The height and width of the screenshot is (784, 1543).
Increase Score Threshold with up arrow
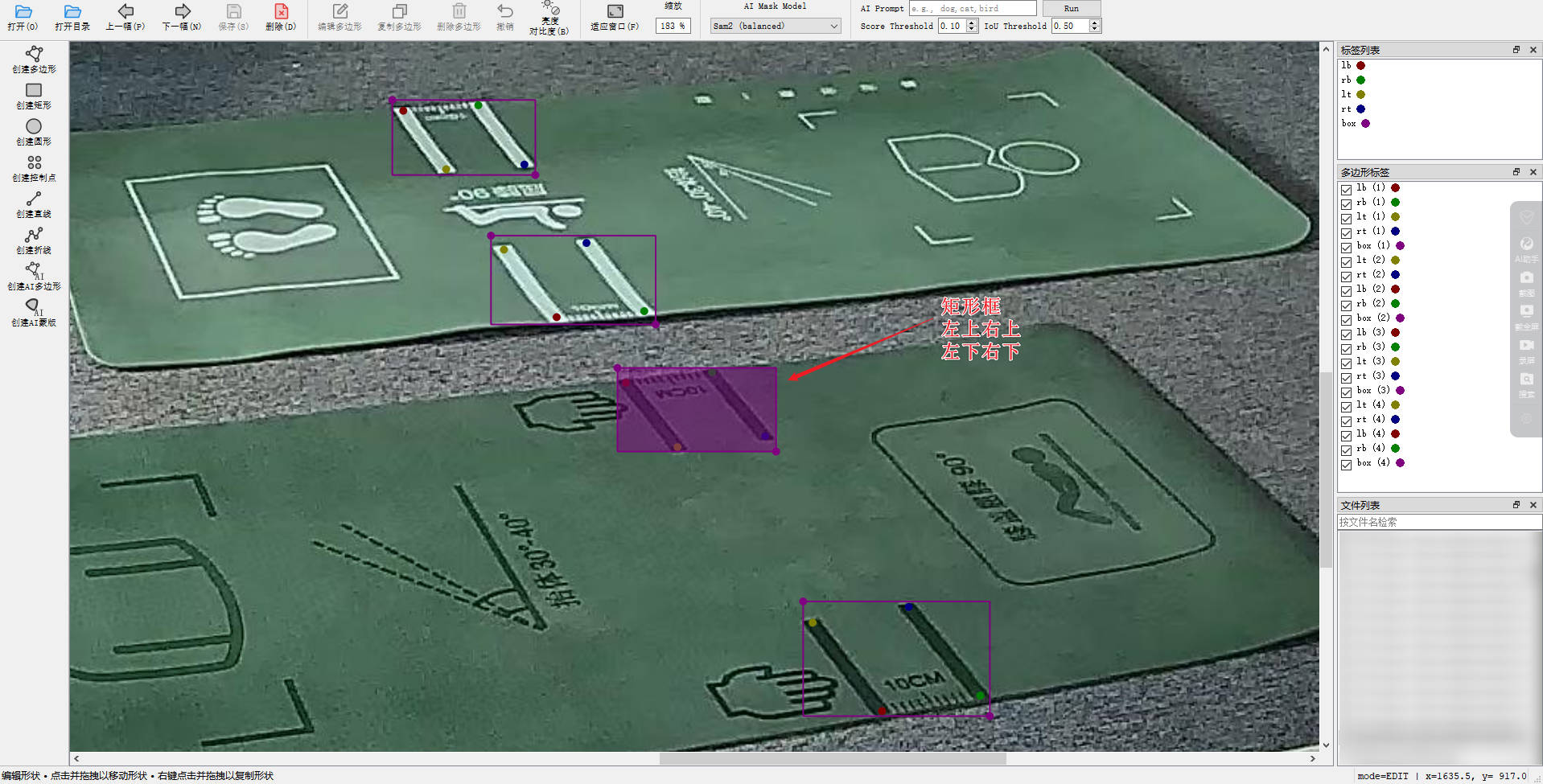[x=972, y=23]
